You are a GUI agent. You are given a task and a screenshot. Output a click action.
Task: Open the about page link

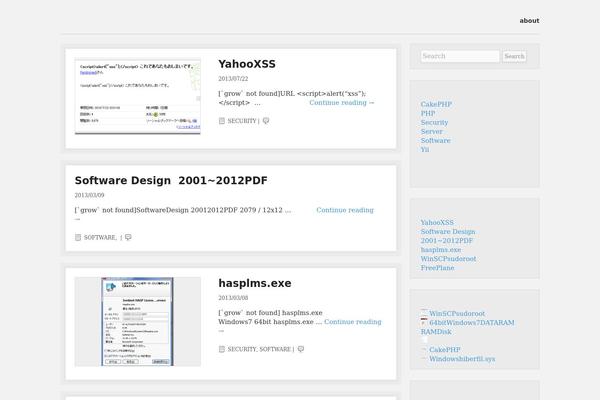pos(529,21)
